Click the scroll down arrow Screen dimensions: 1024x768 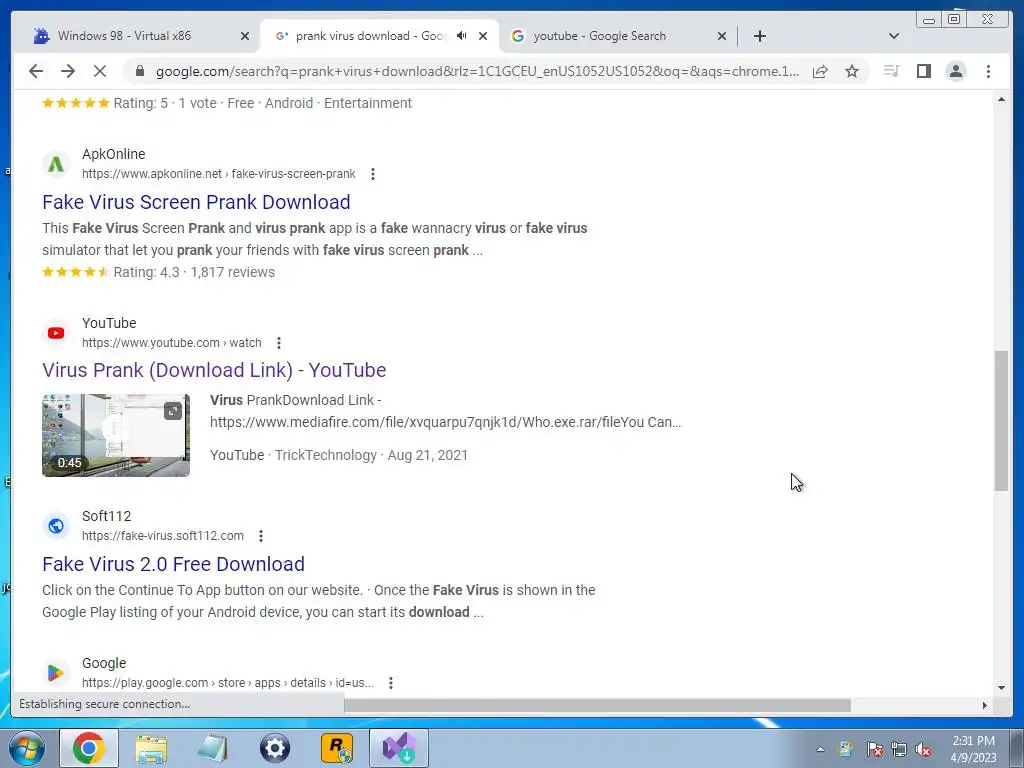click(x=1001, y=688)
